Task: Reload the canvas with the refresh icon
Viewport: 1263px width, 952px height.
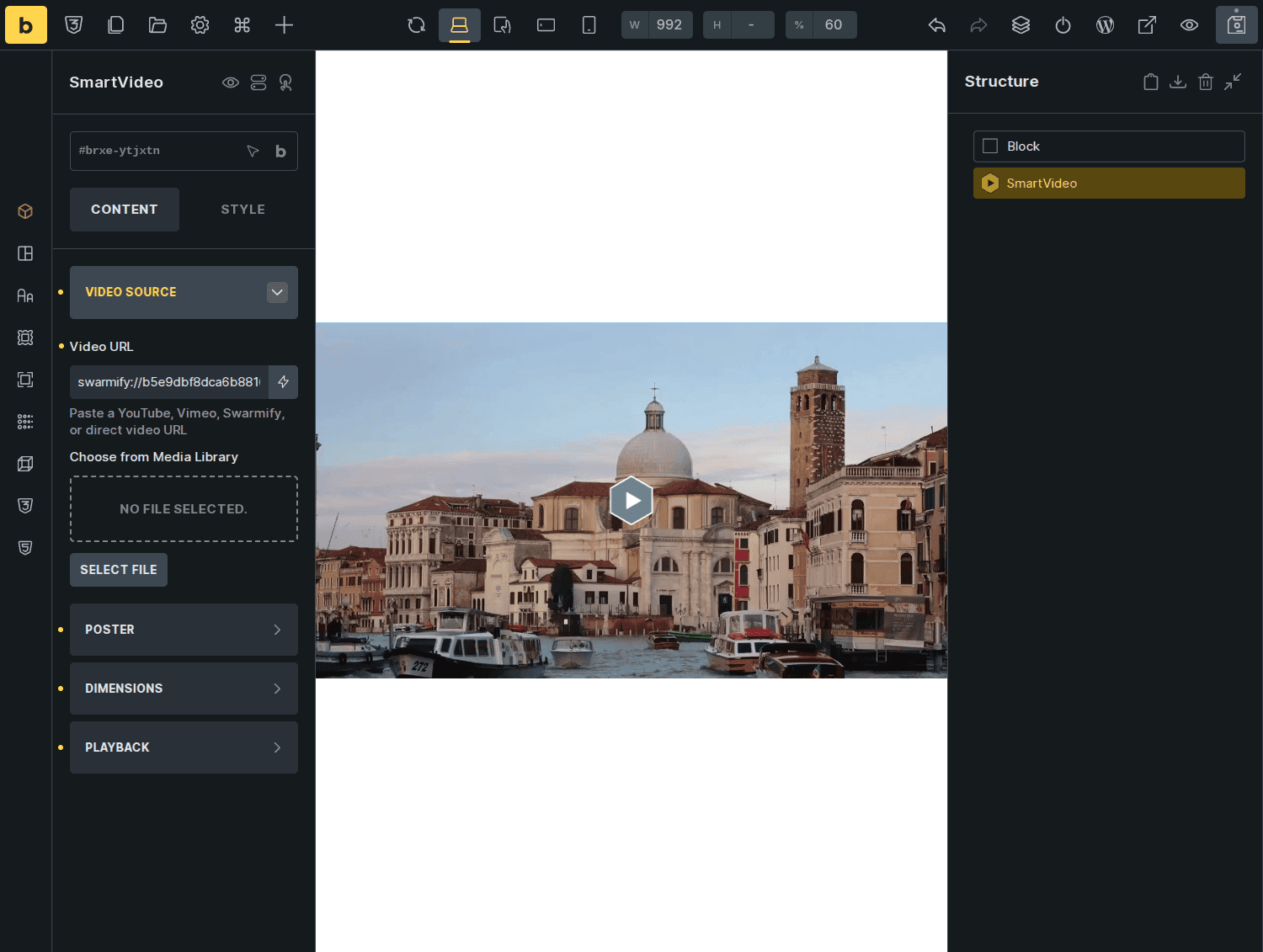Action: coord(416,25)
